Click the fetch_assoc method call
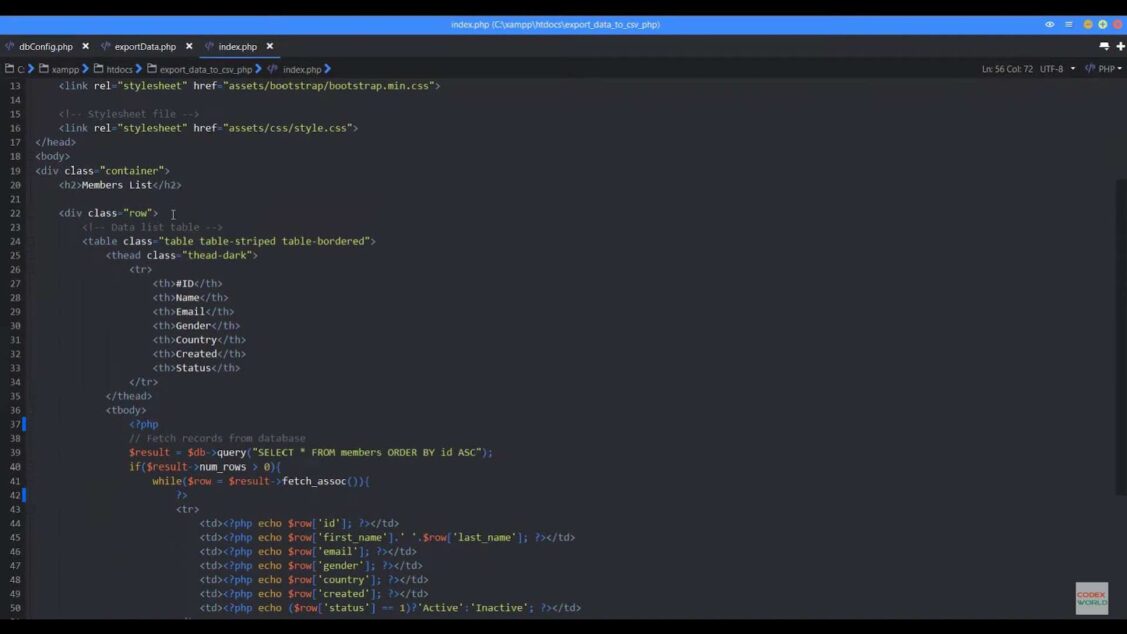 (x=314, y=481)
